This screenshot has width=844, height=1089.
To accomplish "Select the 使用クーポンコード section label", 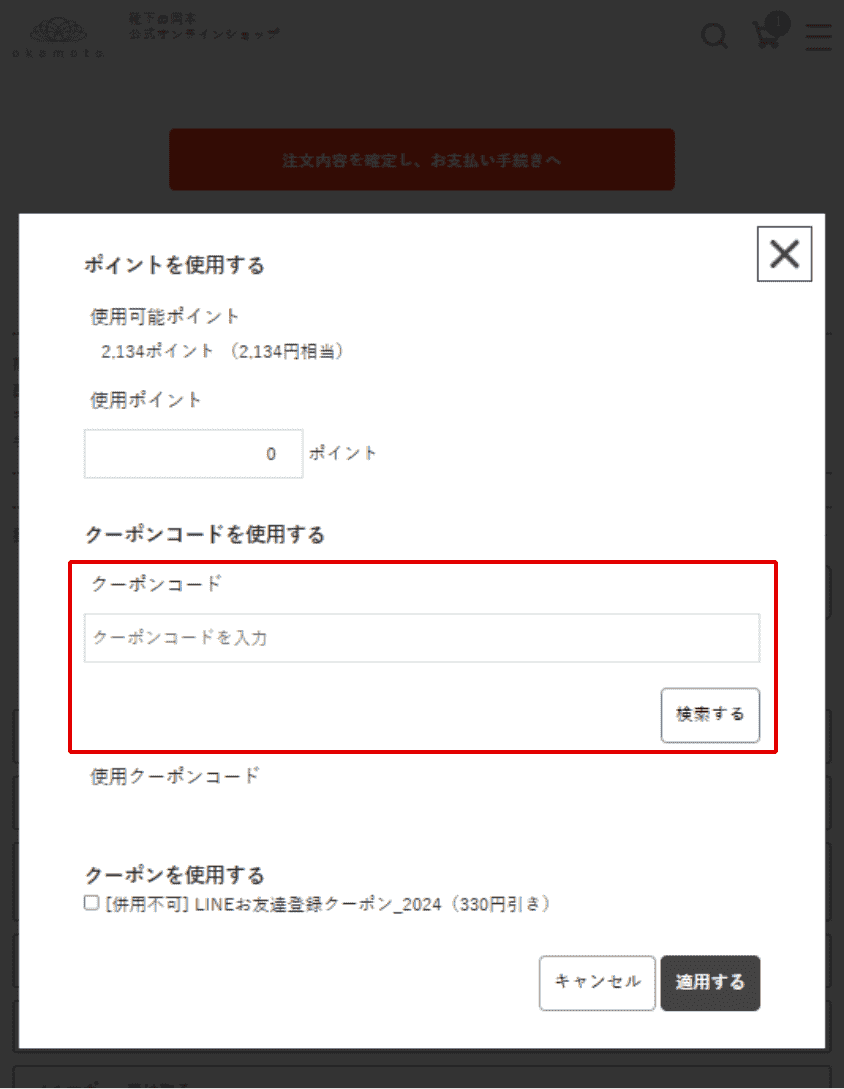I will click(171, 775).
